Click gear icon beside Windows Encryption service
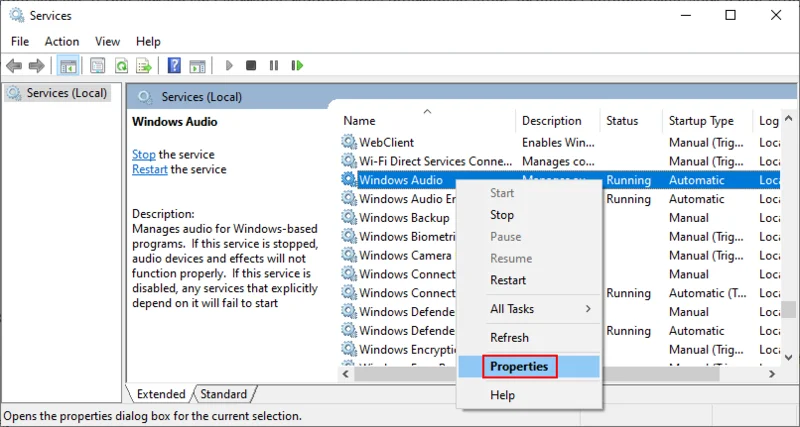The image size is (800, 427). click(x=348, y=349)
